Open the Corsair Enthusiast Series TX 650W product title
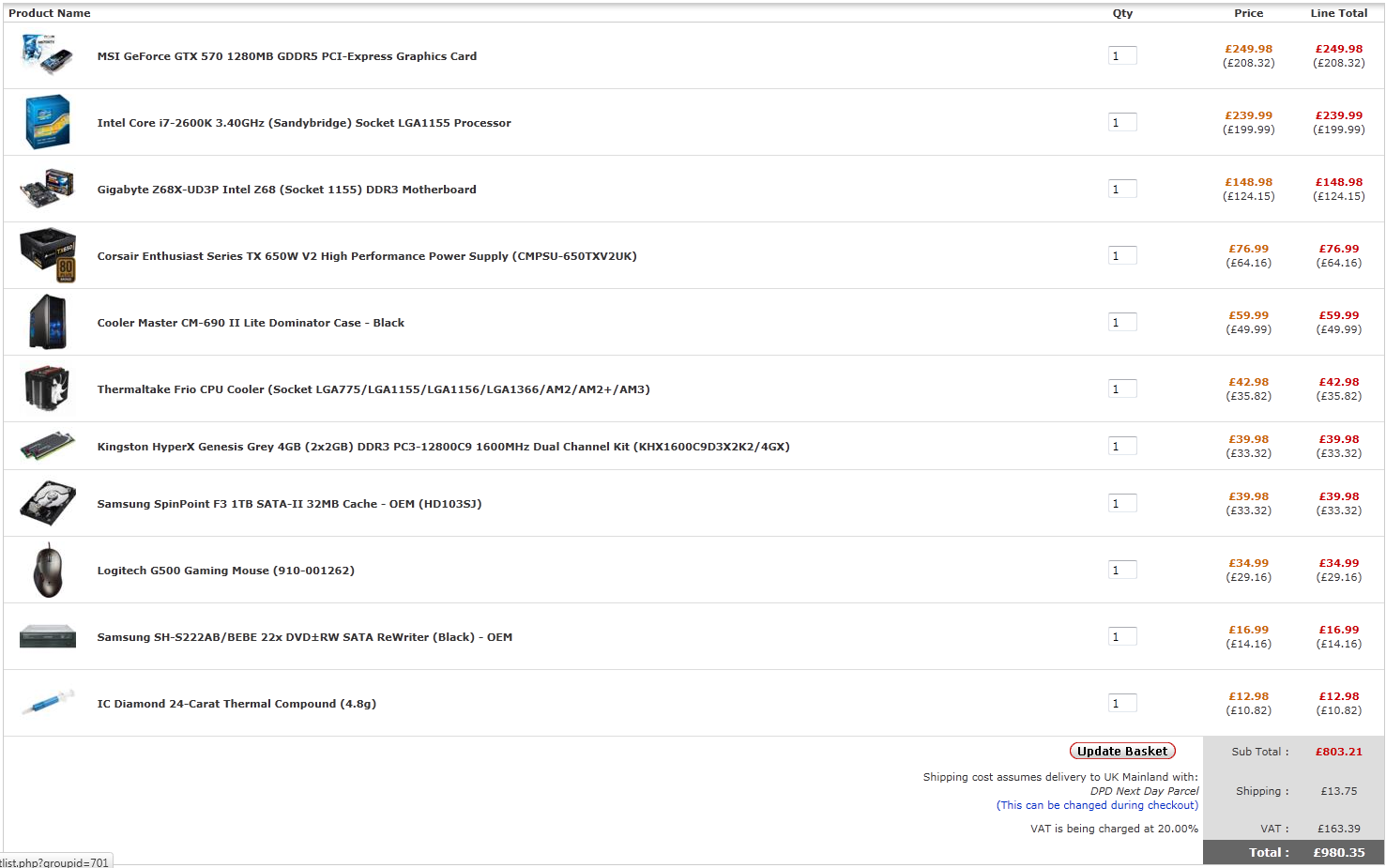The width and height of the screenshot is (1386, 868). [366, 256]
